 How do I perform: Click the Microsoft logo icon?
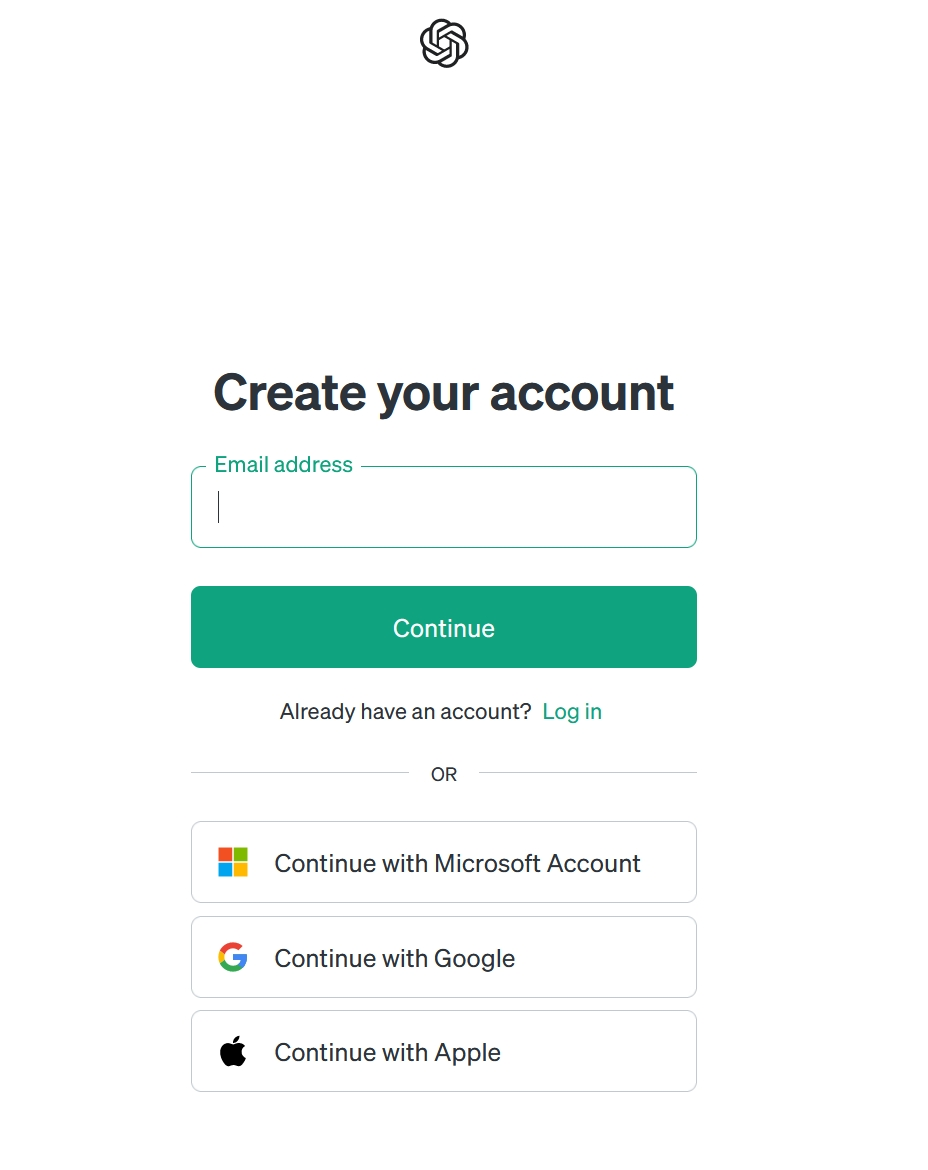233,862
